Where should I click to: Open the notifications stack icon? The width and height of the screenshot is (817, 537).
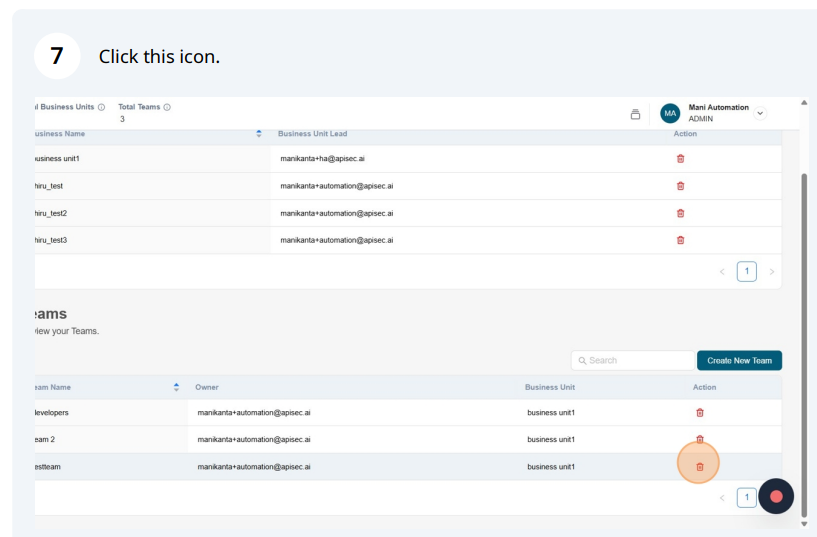click(x=635, y=114)
